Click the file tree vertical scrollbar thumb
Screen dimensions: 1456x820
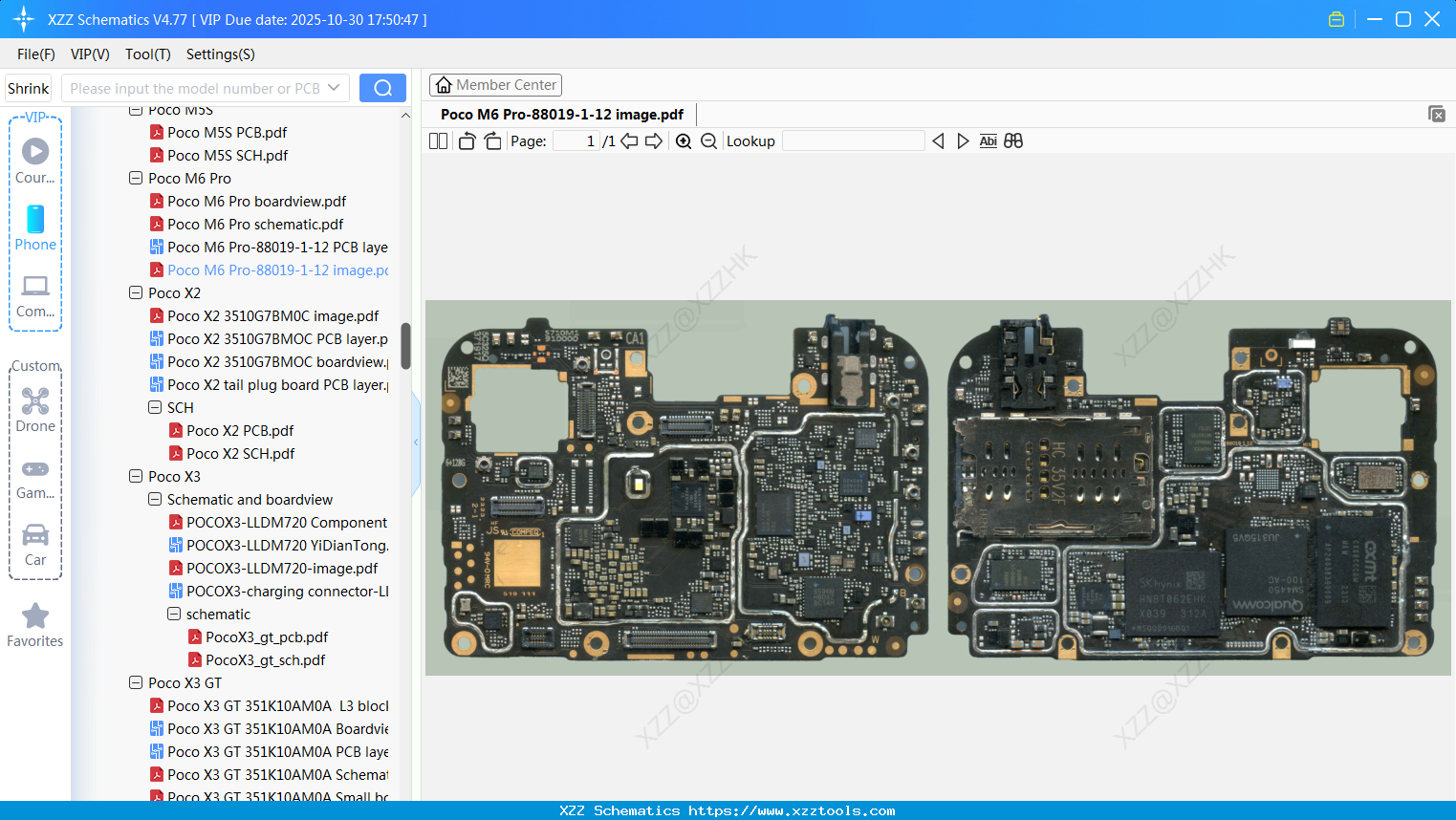point(405,346)
